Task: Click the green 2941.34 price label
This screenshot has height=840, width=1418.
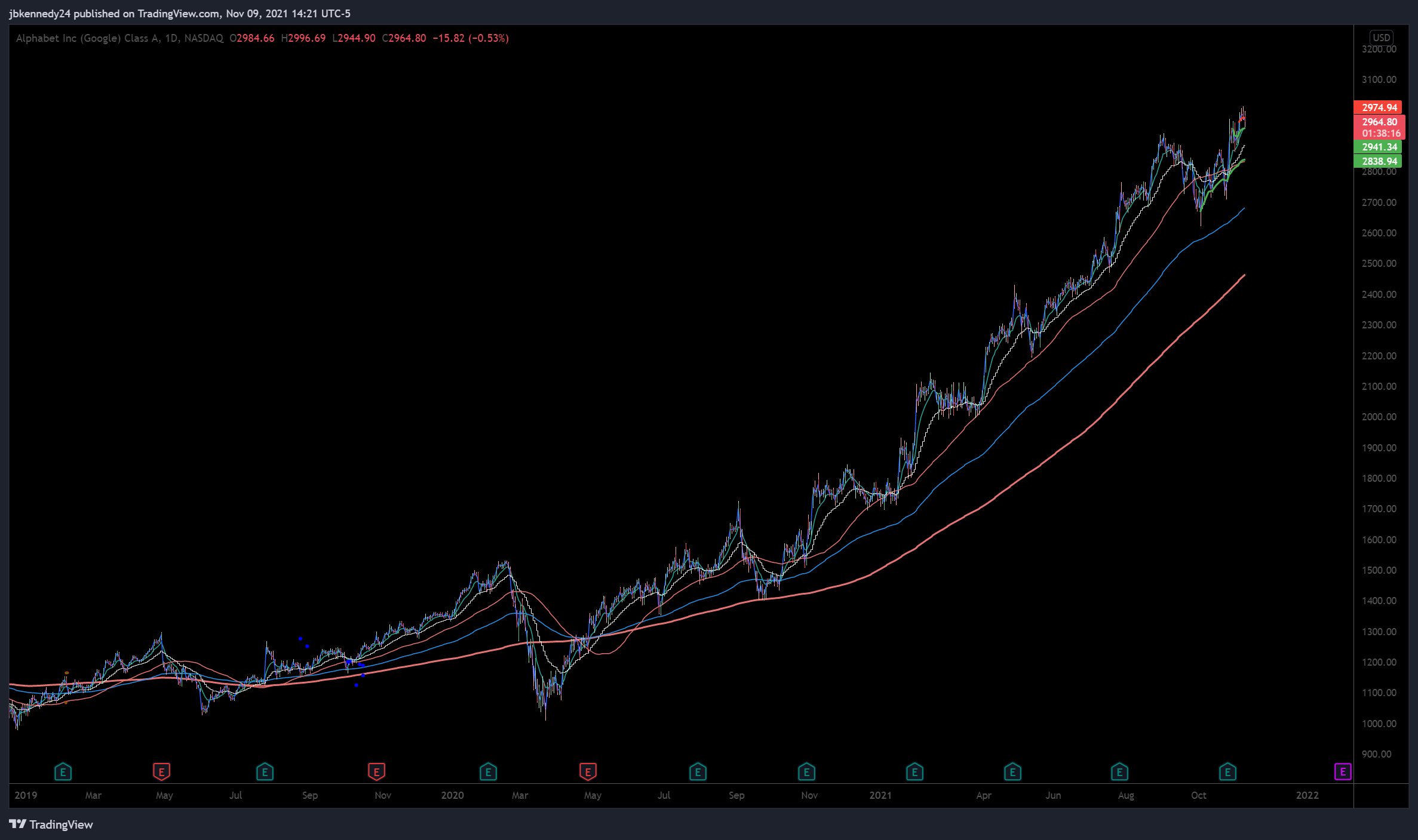Action: click(1379, 147)
